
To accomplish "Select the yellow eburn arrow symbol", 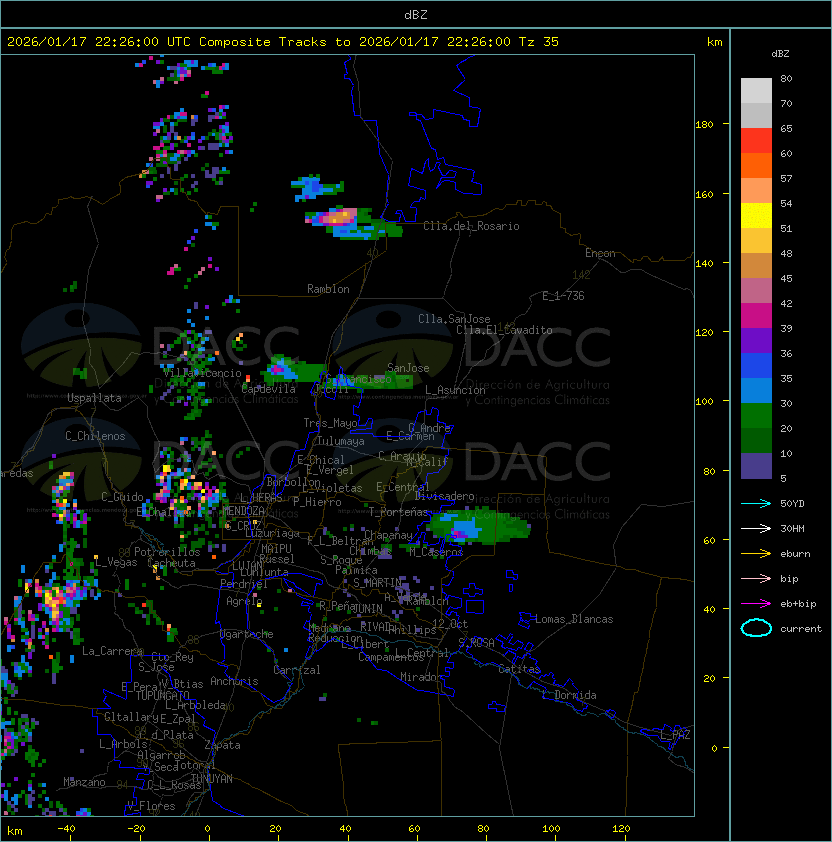I will click(x=756, y=554).
